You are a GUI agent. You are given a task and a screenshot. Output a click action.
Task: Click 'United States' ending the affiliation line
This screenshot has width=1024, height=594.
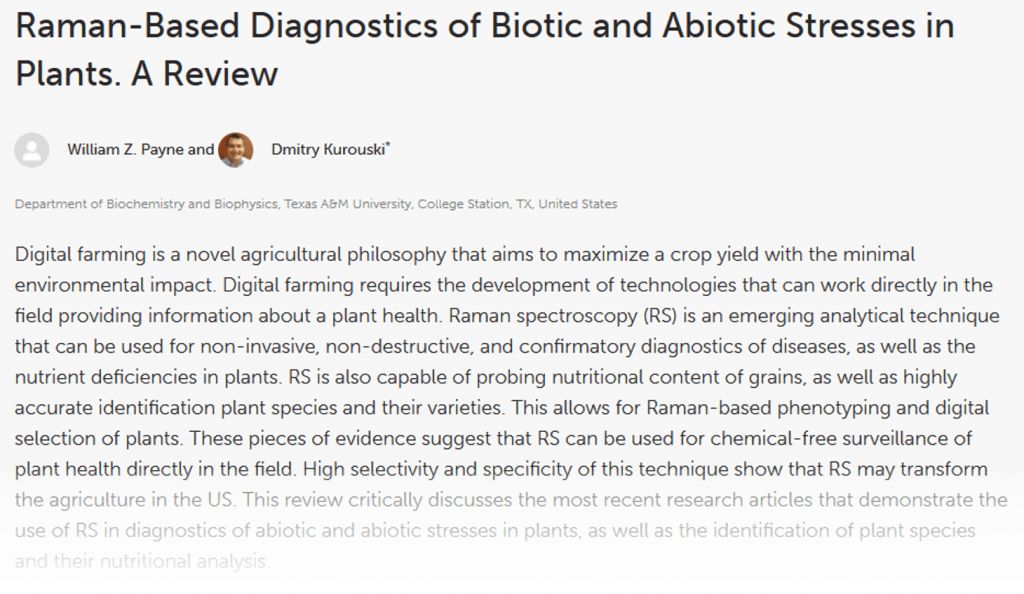tap(578, 204)
